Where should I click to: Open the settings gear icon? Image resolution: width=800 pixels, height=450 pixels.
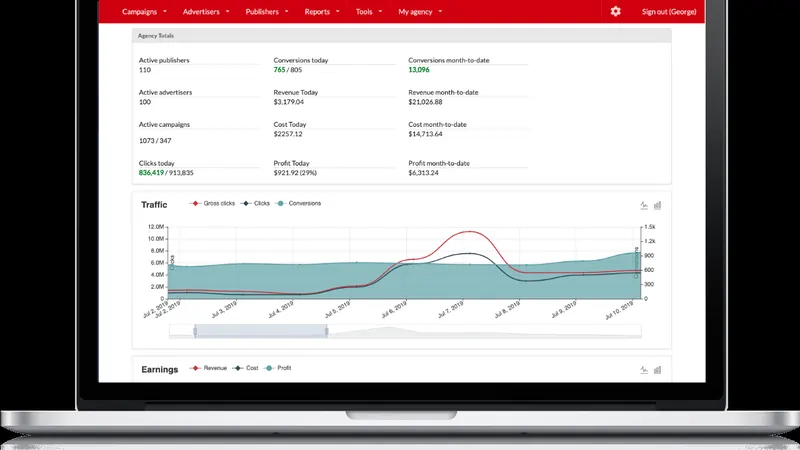pos(615,11)
